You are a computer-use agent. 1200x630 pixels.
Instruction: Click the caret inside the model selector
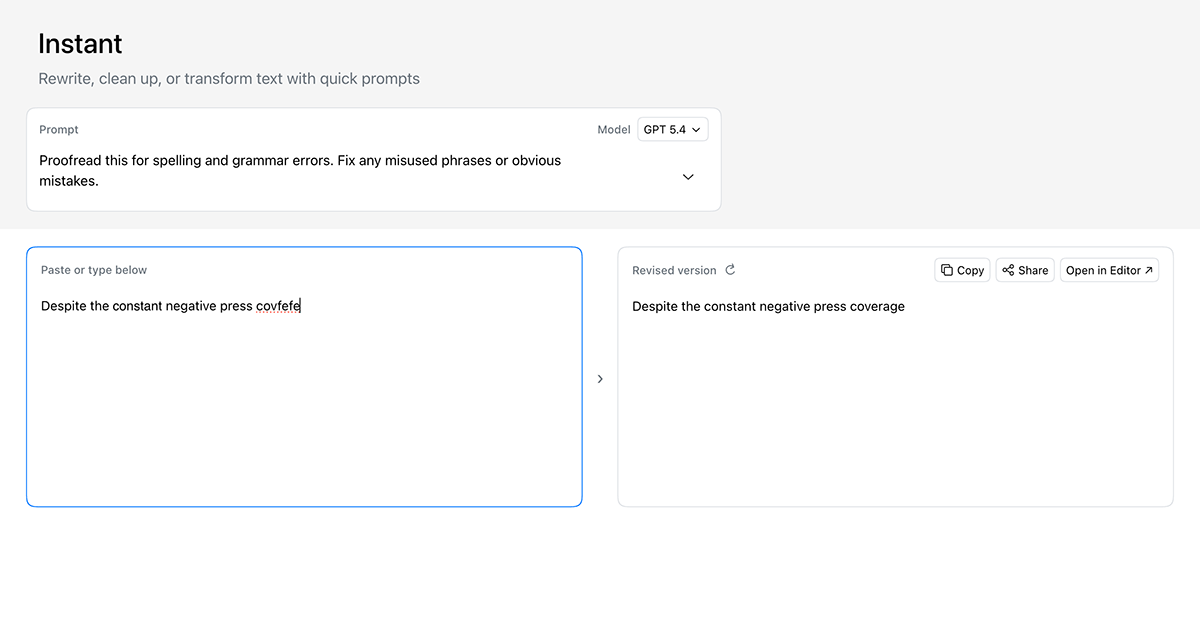point(696,130)
